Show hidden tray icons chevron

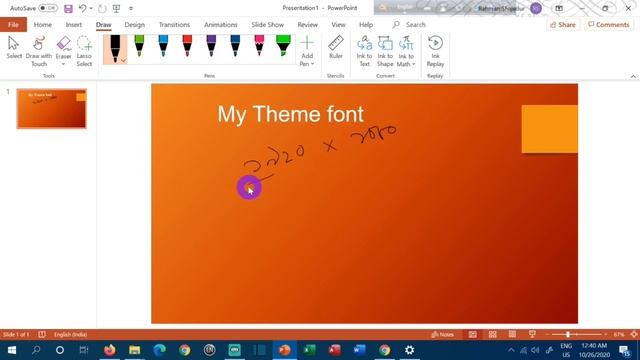pyautogui.click(x=511, y=350)
